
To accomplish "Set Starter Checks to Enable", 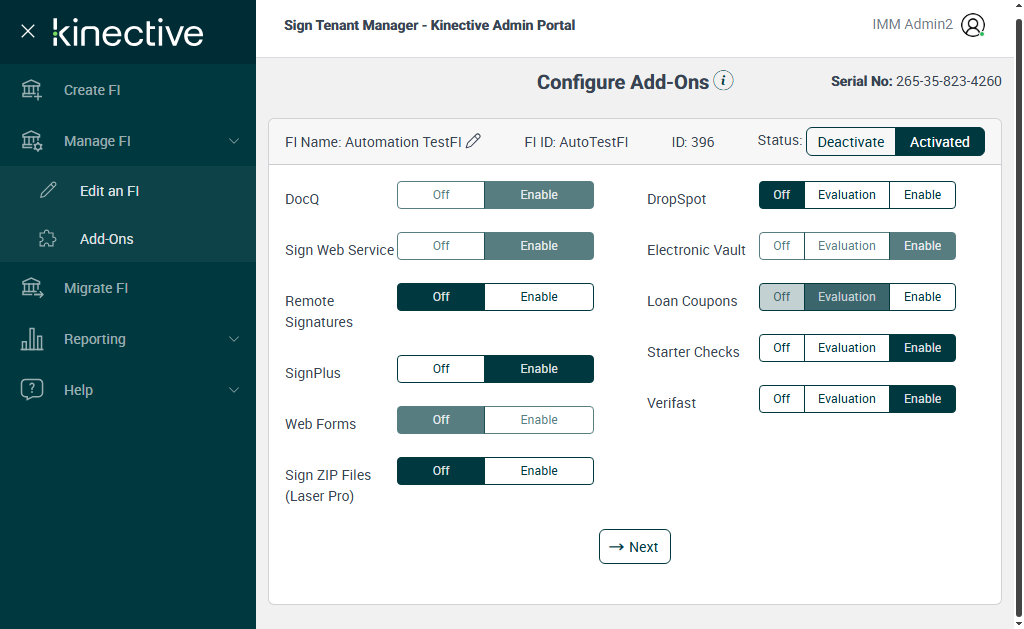I will point(922,347).
